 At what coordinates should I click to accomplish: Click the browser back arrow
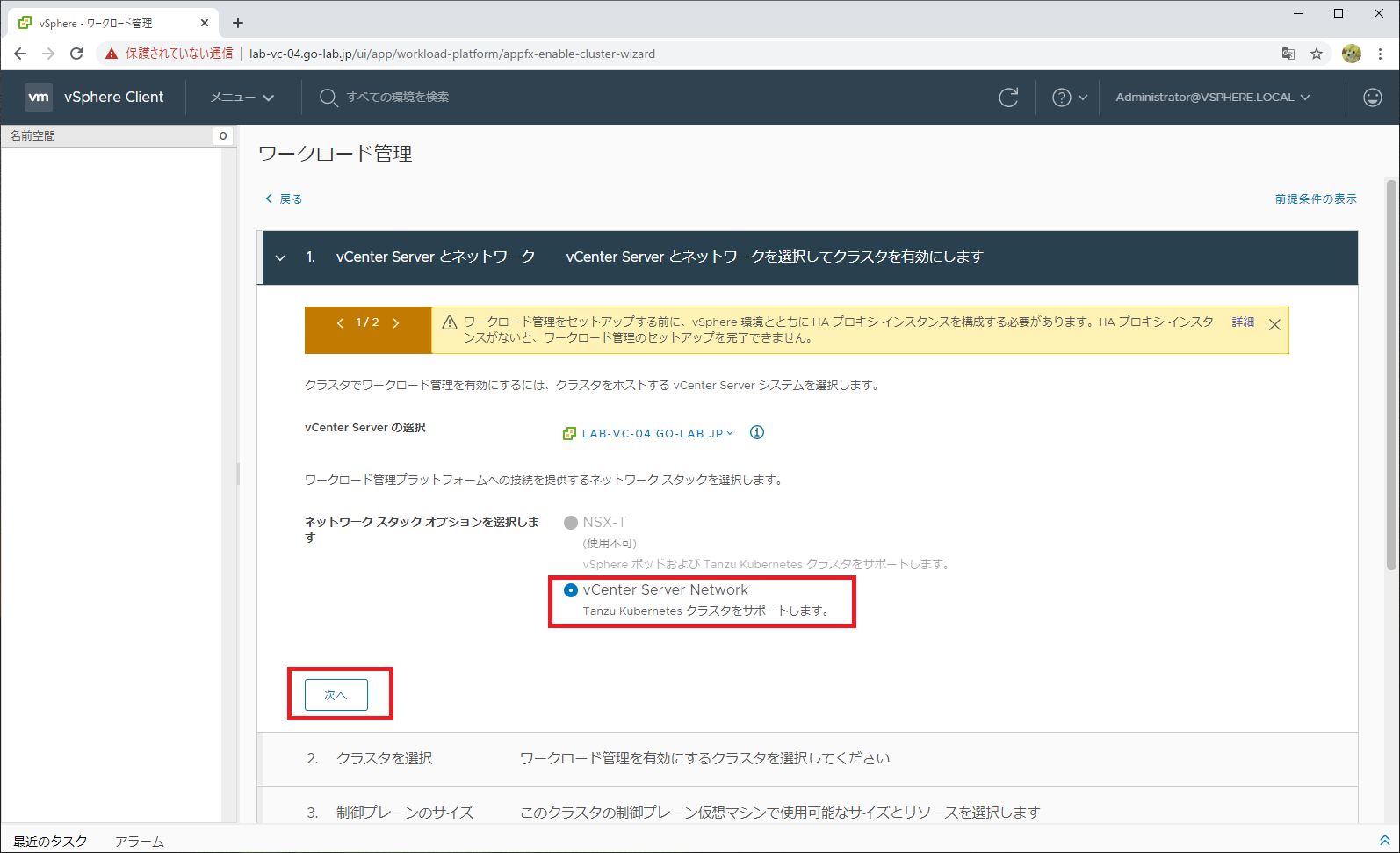pos(20,54)
